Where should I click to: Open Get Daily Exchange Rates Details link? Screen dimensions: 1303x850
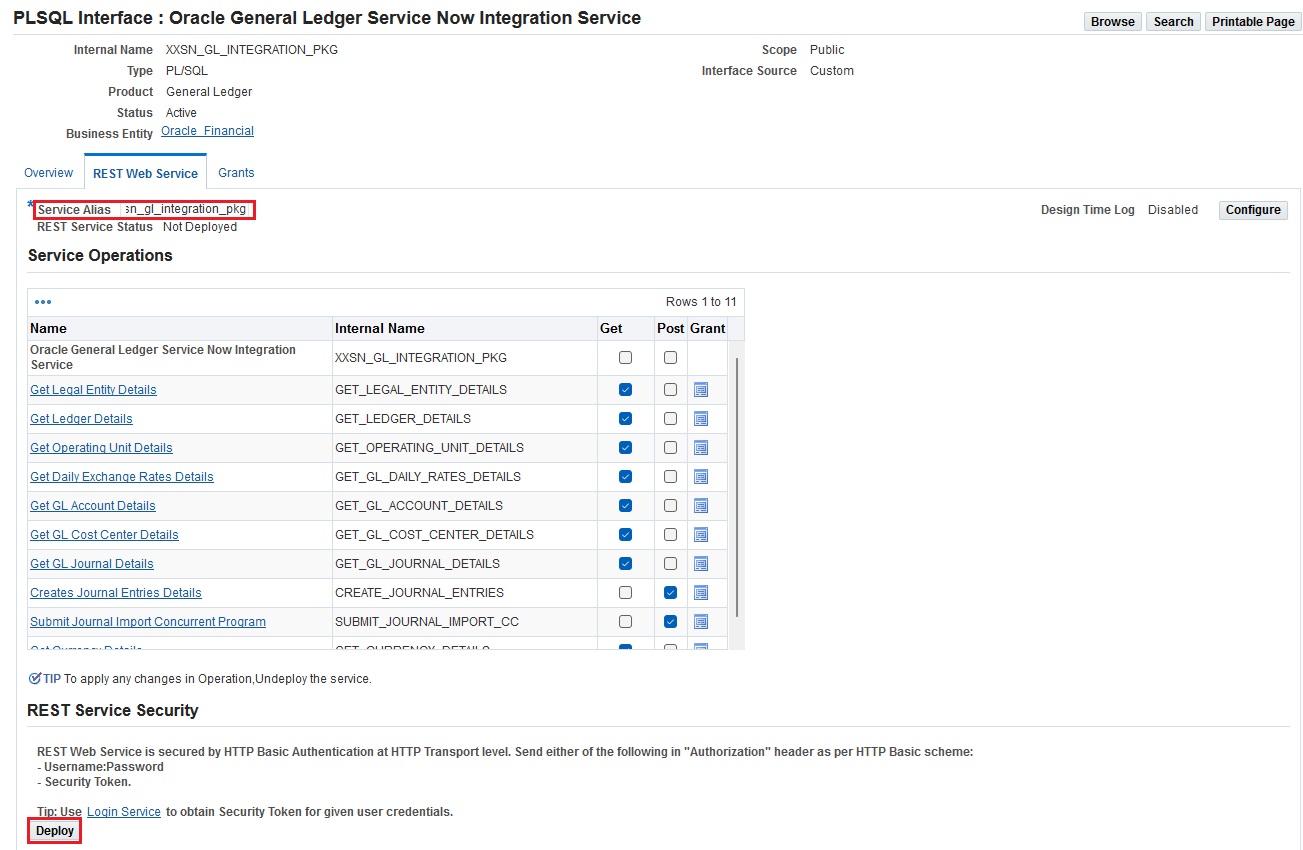tap(122, 477)
